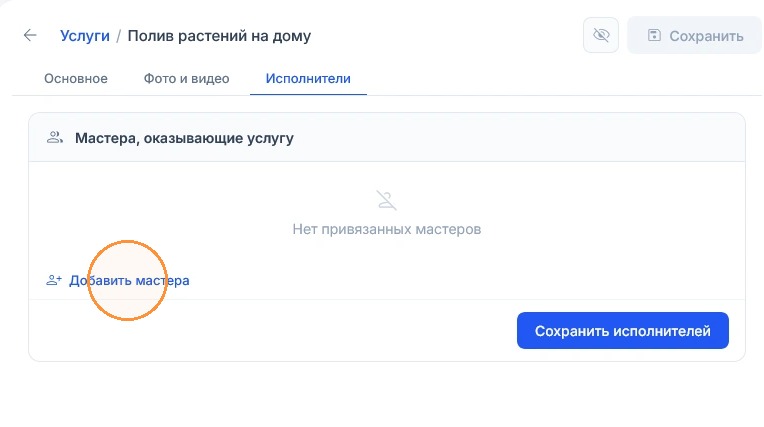Screen dimensions: 764x427
Task: Click the Нет привязанных мастеров text
Action: click(x=386, y=229)
